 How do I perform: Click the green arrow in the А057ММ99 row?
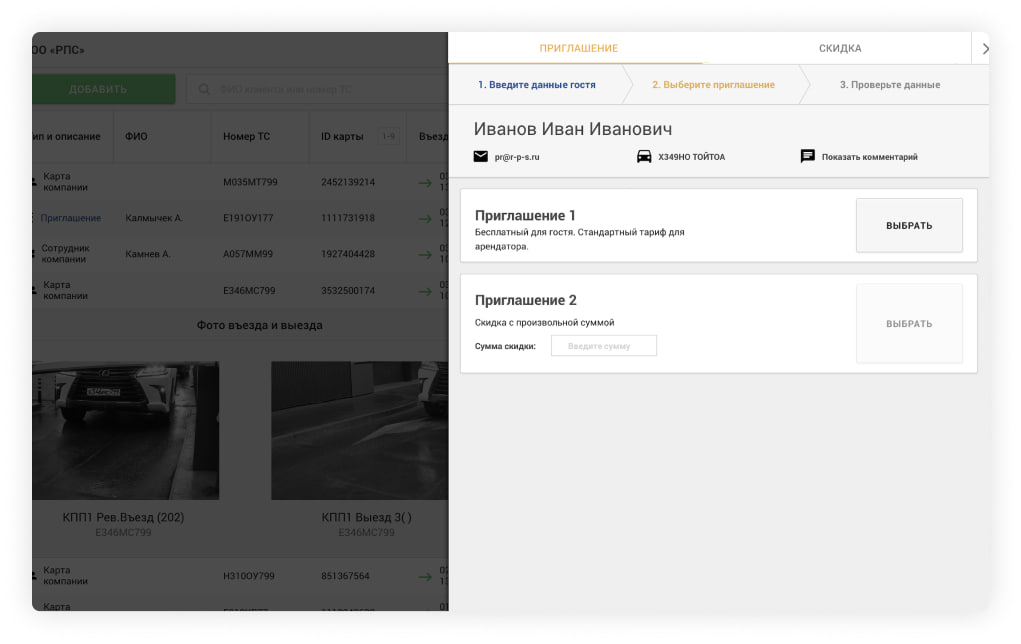pyautogui.click(x=425, y=254)
